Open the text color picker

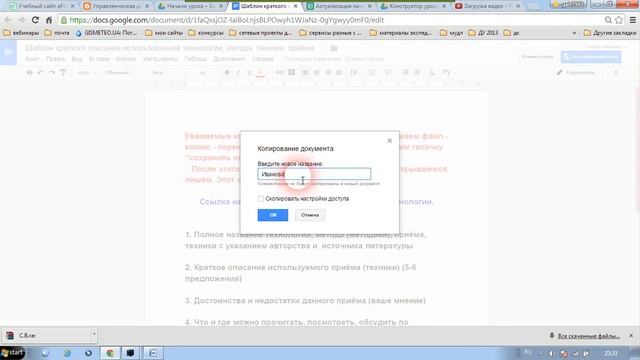(260, 73)
